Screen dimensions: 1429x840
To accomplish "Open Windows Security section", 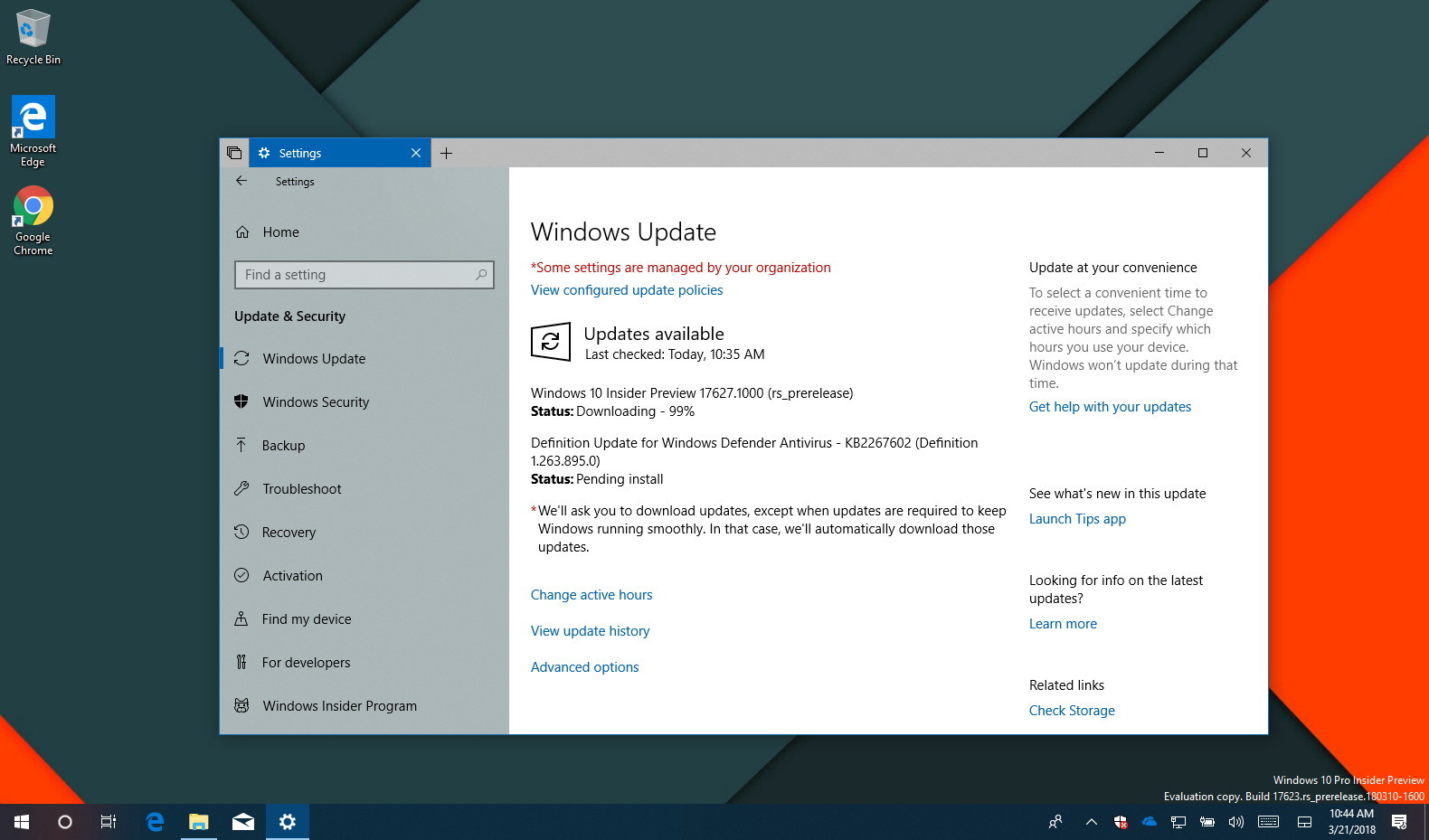I will 364,402.
